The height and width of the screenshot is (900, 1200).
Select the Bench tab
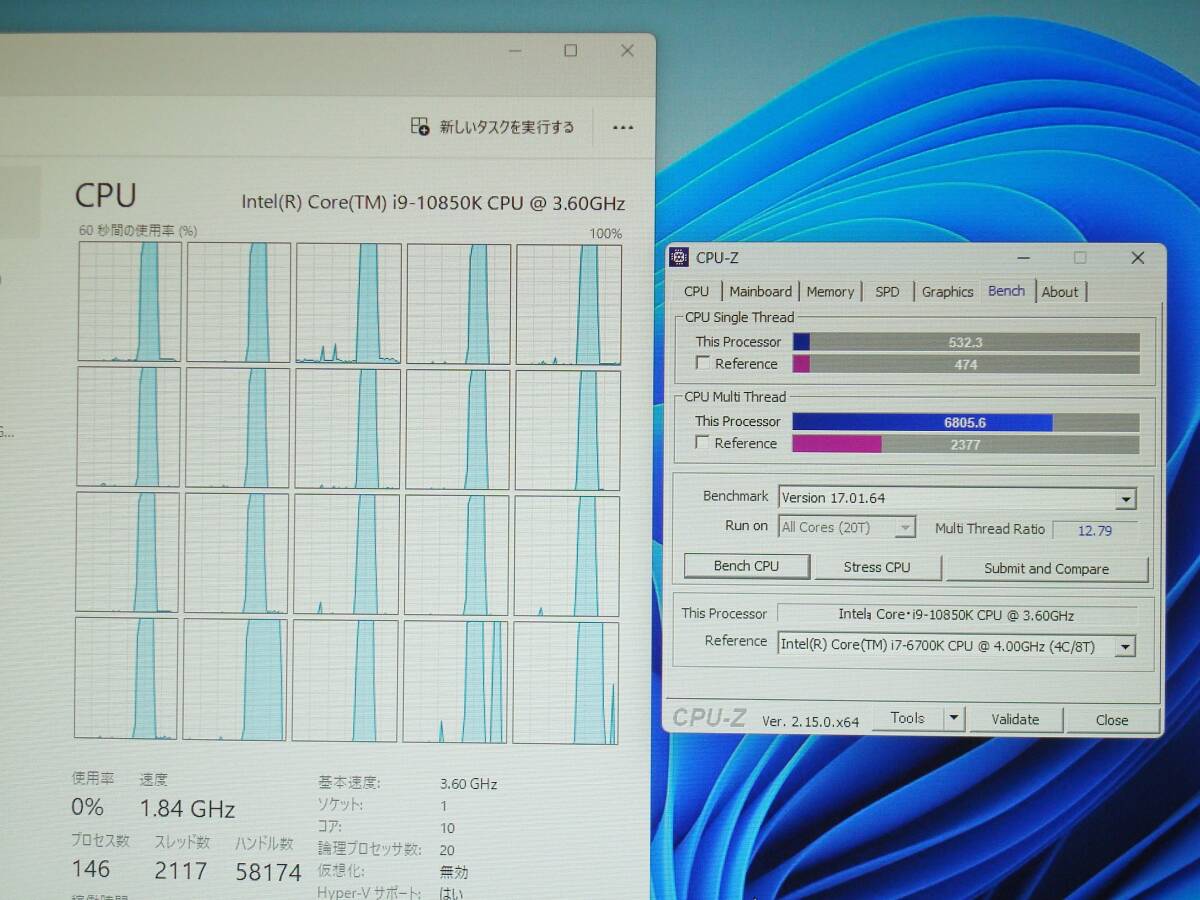click(1006, 291)
